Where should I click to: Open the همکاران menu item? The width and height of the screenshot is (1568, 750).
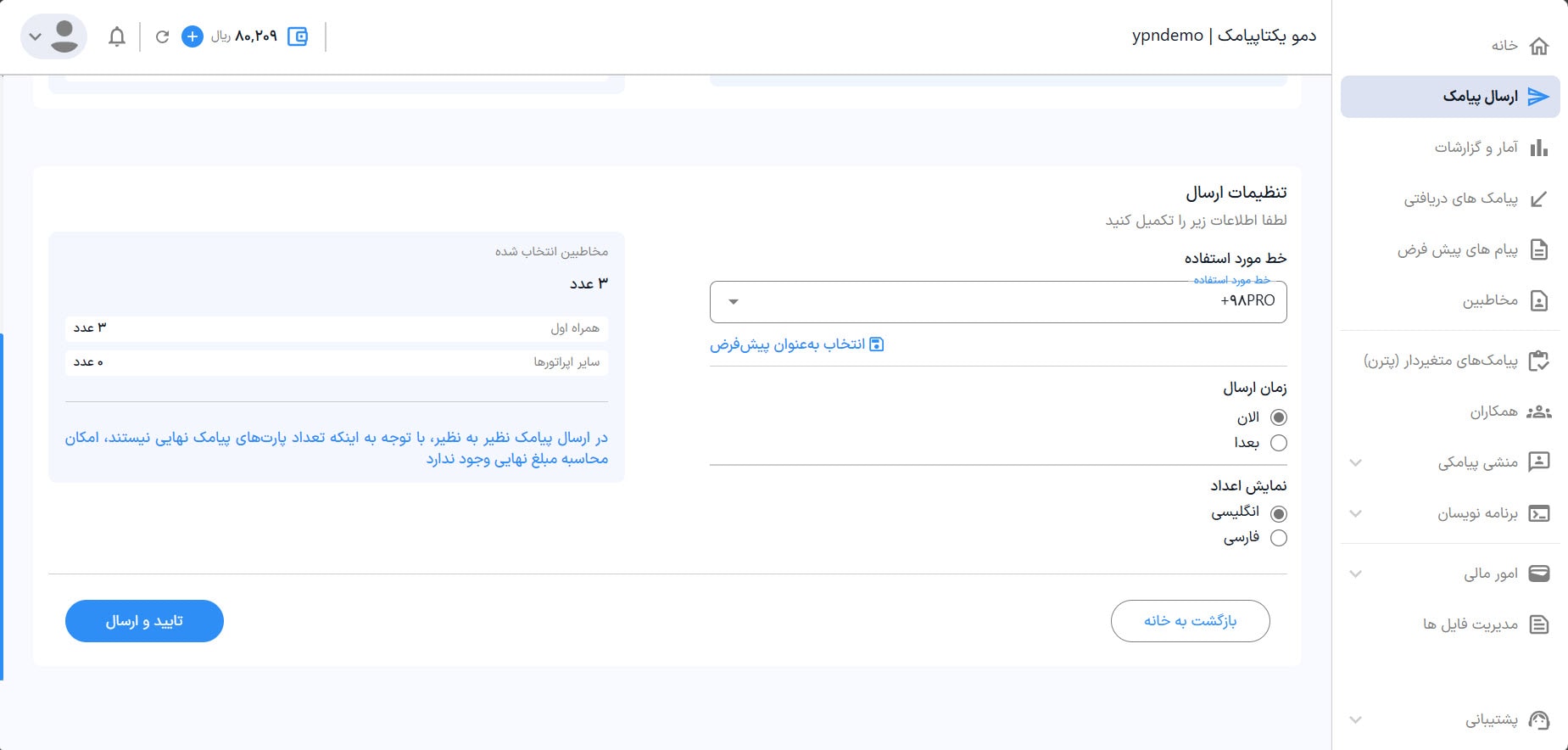click(1493, 411)
